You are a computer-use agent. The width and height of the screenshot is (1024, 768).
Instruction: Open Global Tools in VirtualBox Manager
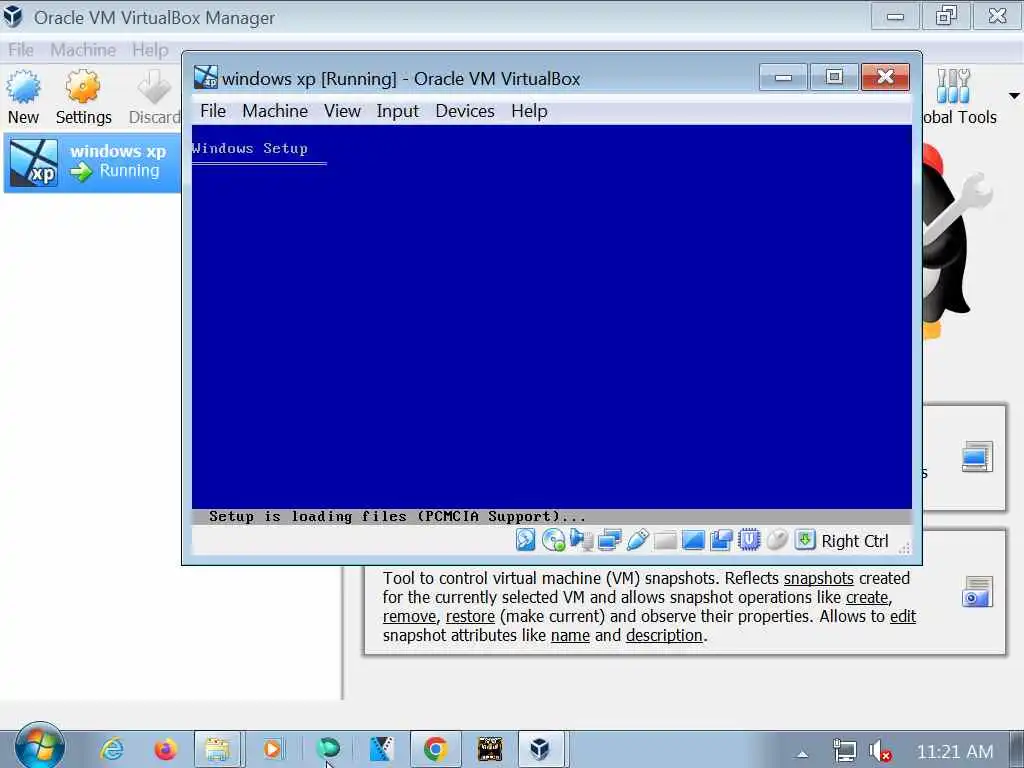tap(960, 97)
